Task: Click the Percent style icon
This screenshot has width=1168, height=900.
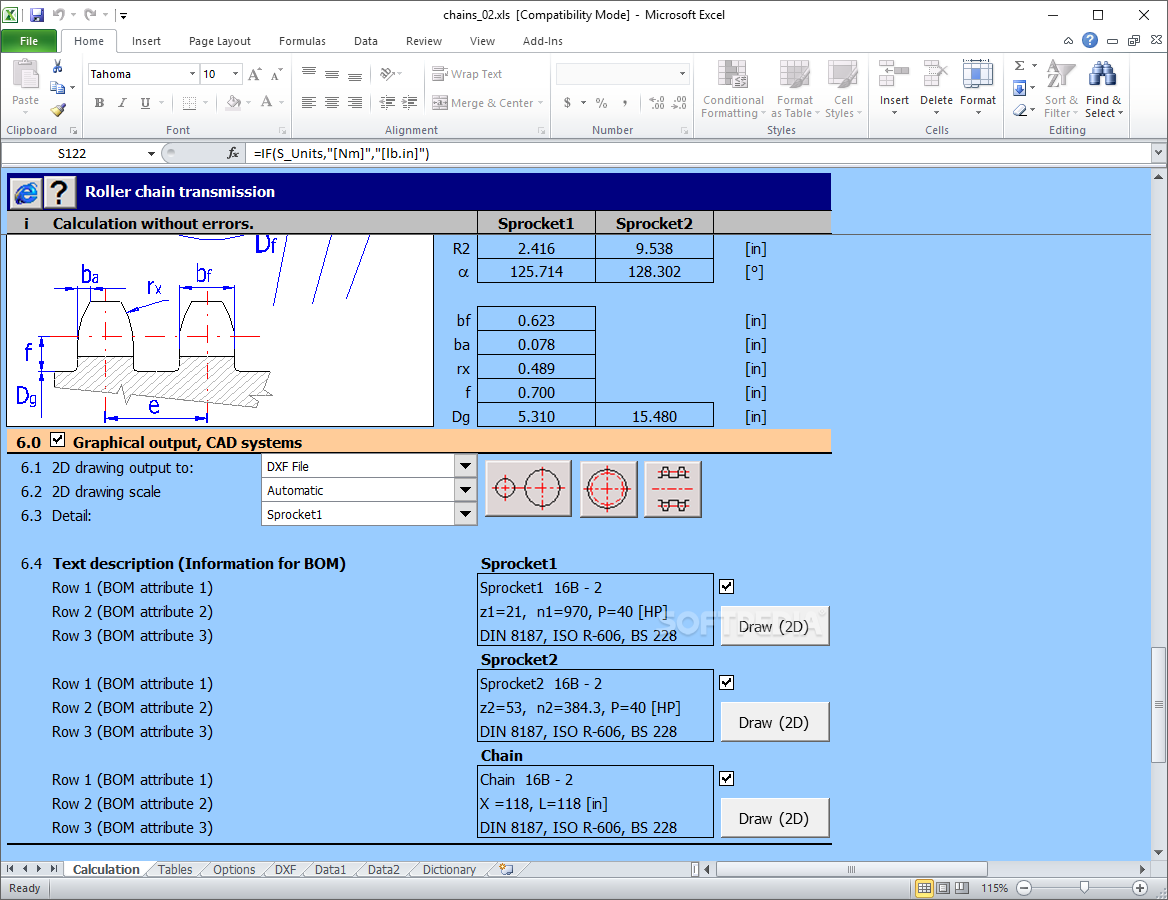Action: click(x=601, y=103)
